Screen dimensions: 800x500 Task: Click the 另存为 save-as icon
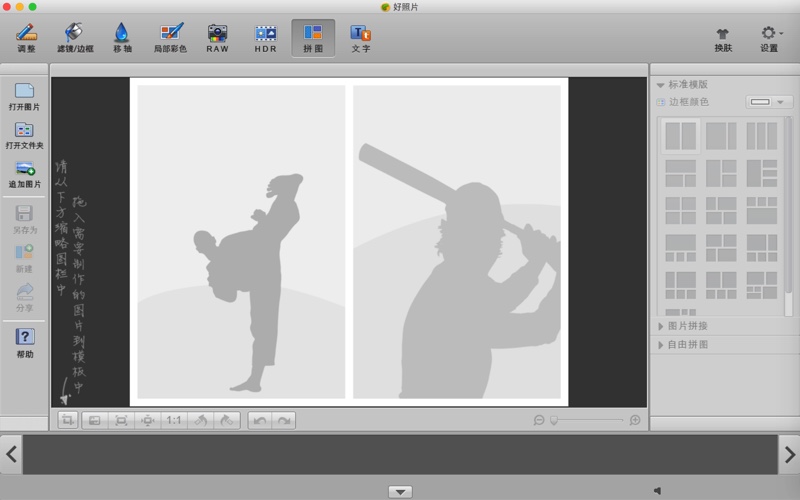point(24,219)
